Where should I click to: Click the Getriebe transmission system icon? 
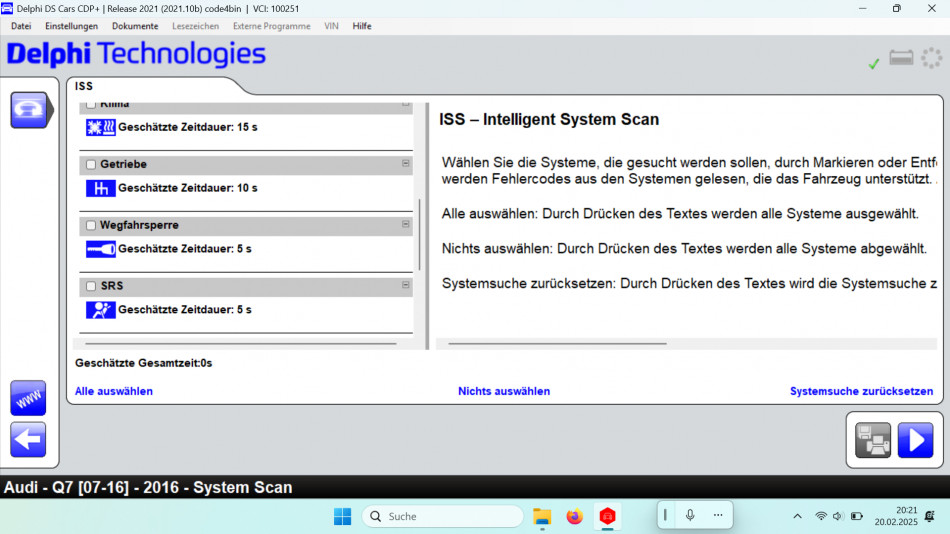click(x=100, y=188)
